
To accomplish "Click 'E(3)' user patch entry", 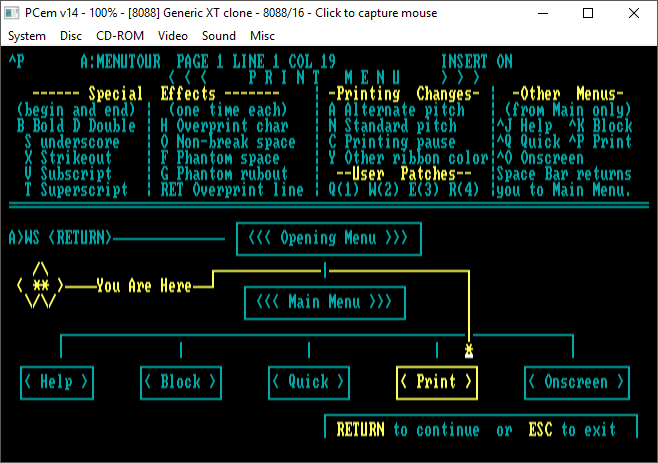I will click(x=424, y=190).
